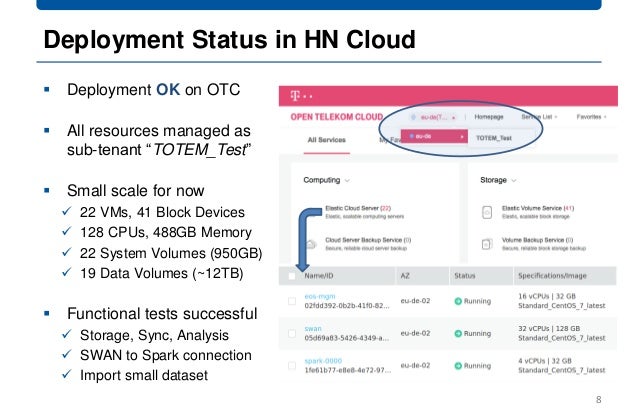The width and height of the screenshot is (638, 415).
Task: Expand the Favorites dropdown
Action: [591, 117]
